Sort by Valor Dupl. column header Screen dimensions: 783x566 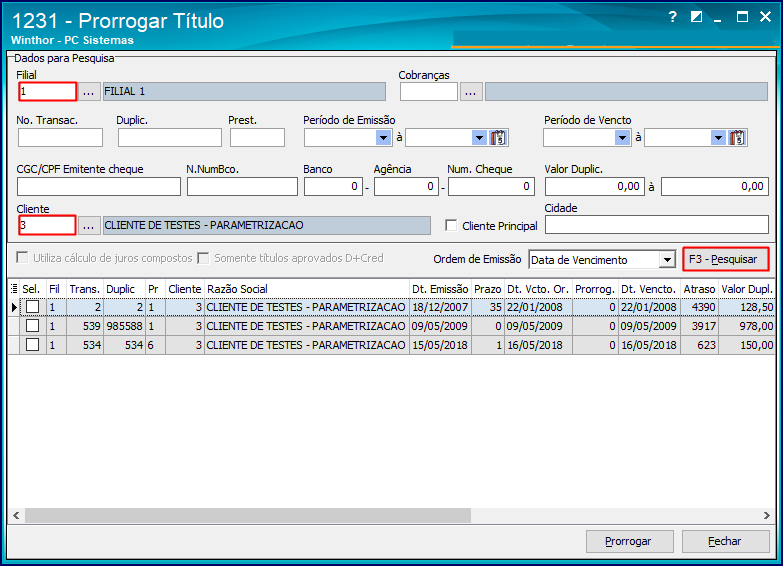pyautogui.click(x=747, y=289)
